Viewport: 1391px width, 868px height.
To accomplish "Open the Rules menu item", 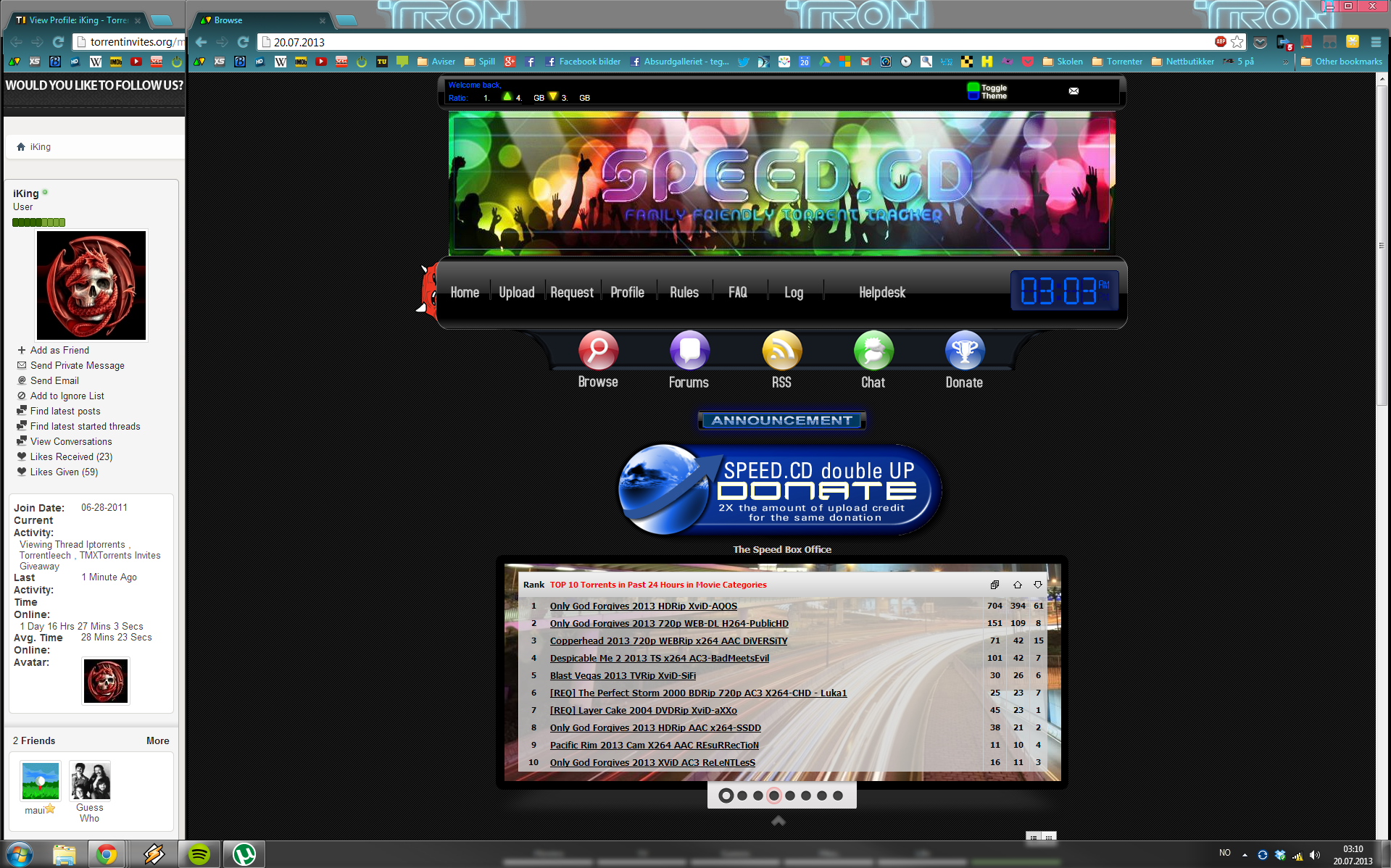I will (684, 293).
